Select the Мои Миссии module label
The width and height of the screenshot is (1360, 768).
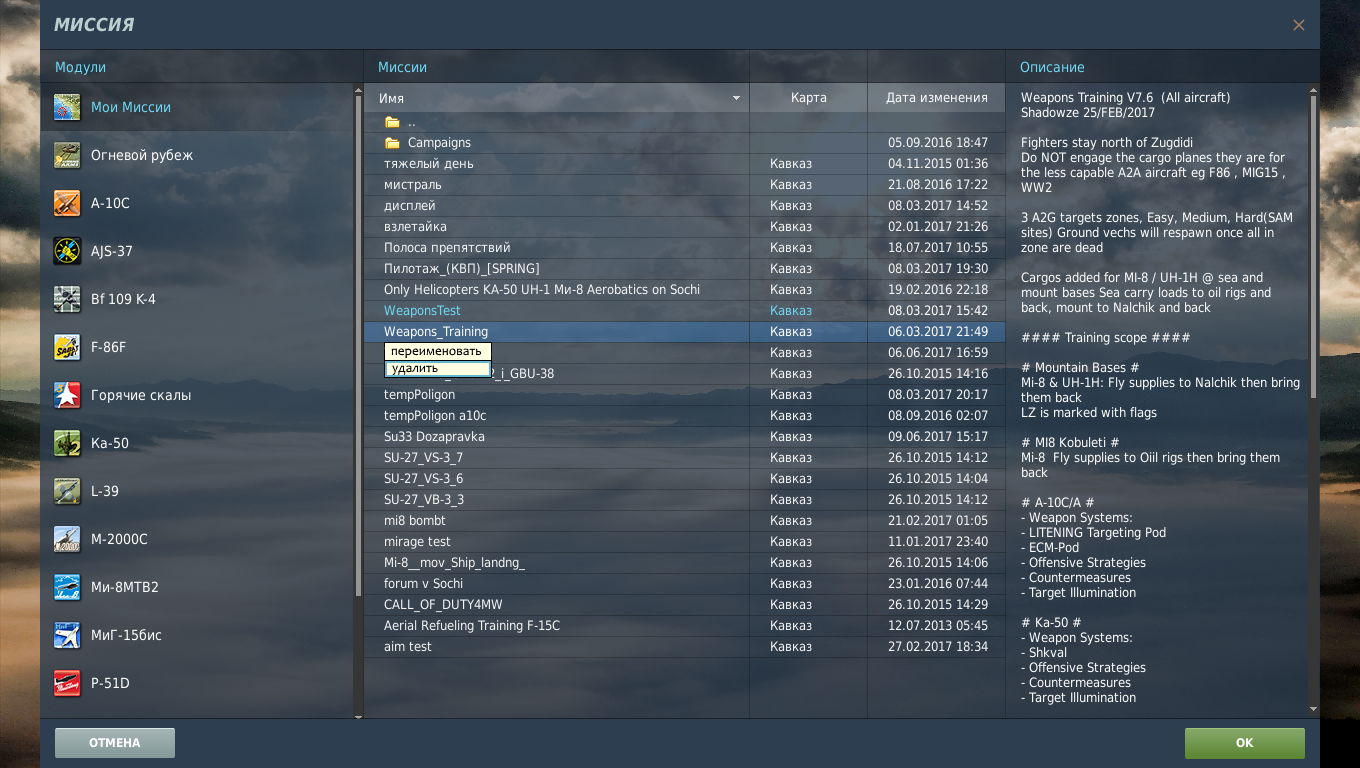click(x=131, y=107)
